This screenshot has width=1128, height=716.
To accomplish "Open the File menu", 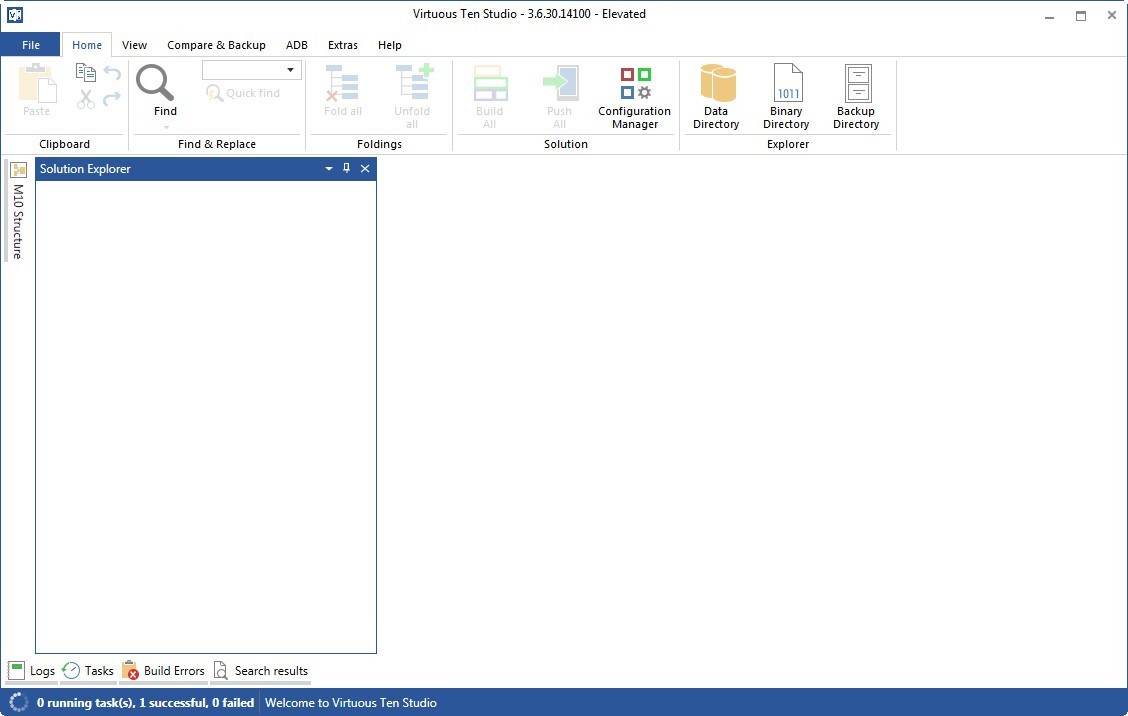I will tap(31, 45).
